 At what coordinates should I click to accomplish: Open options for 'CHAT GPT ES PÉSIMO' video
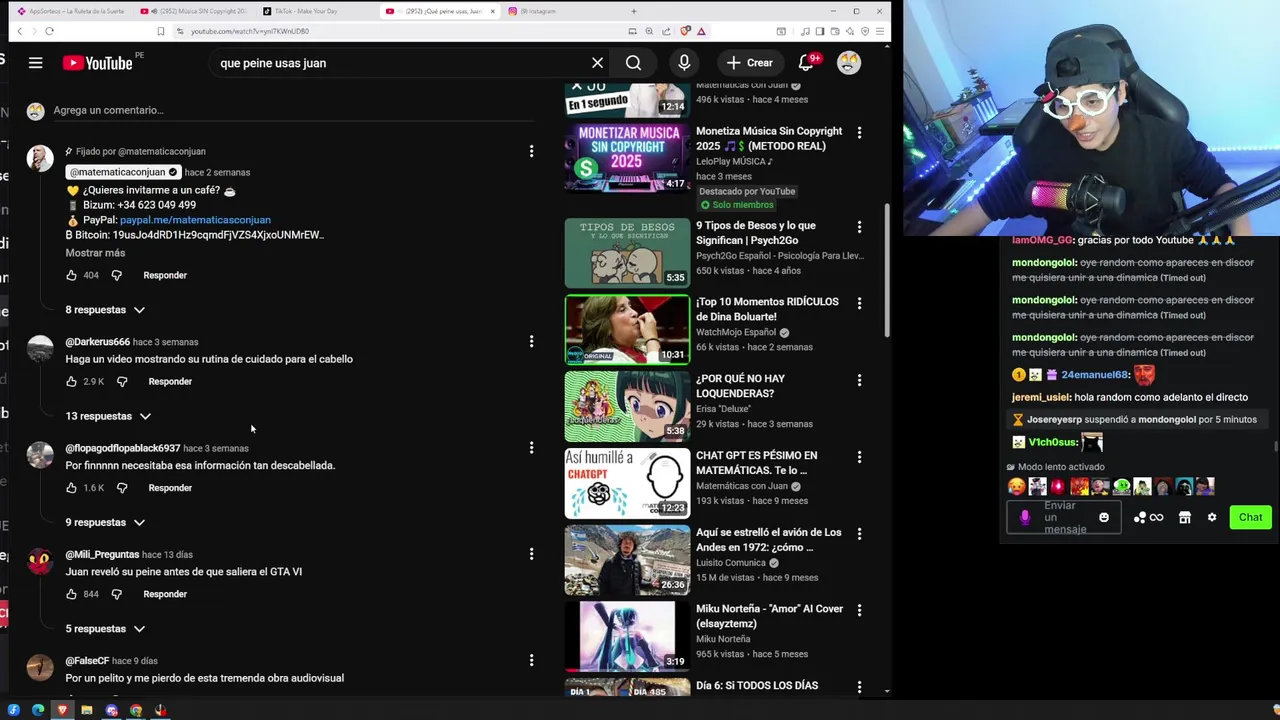859,457
